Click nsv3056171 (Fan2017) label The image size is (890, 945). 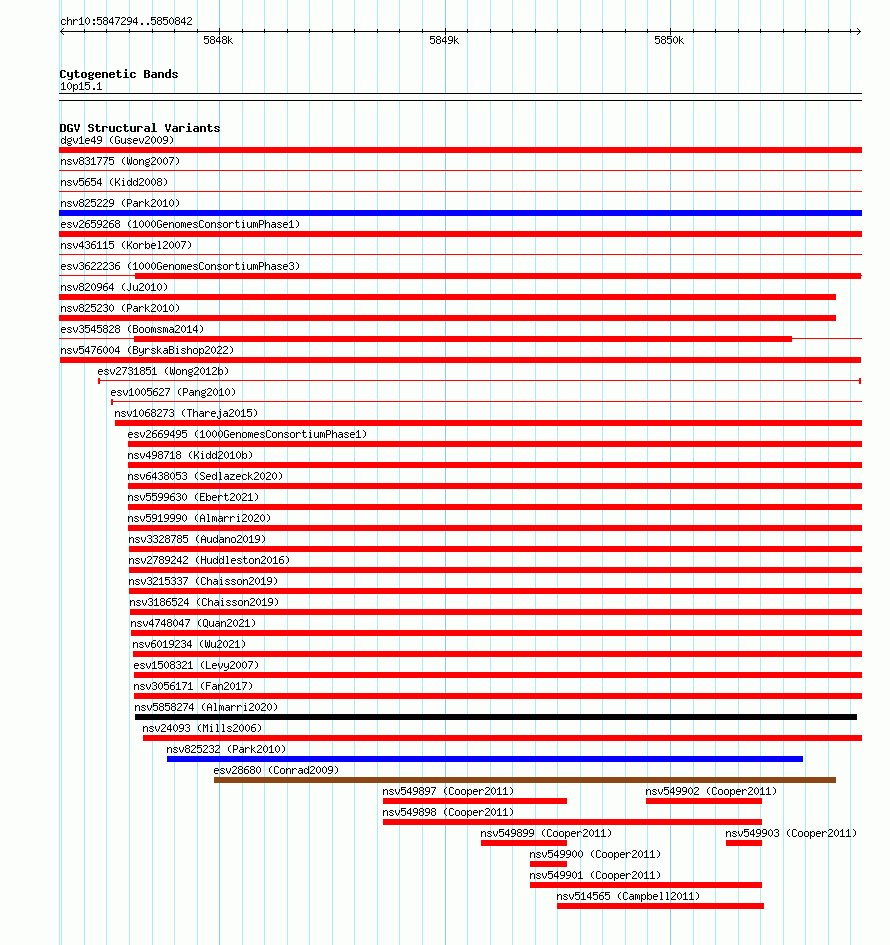(193, 686)
